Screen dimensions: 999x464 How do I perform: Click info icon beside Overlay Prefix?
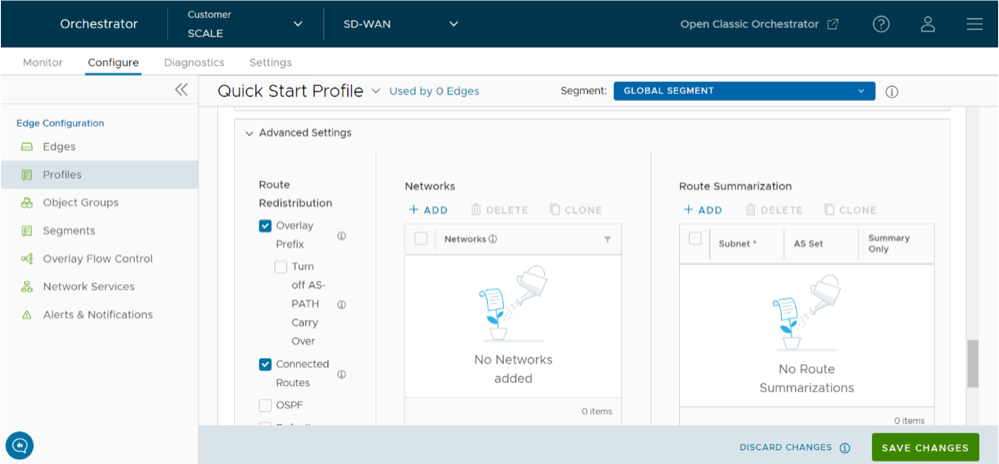[341, 236]
